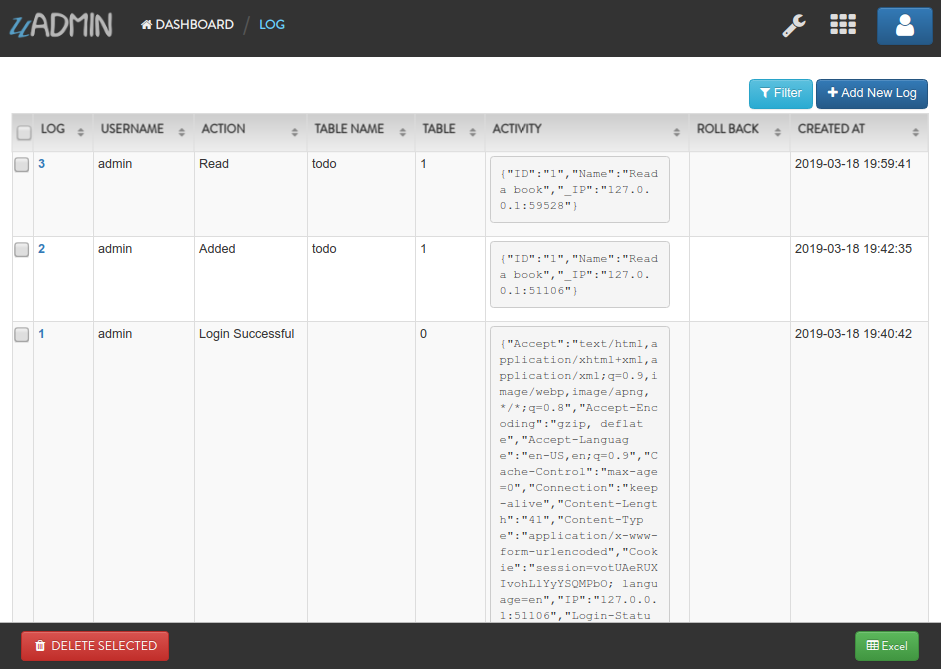941x669 pixels.
Task: Click the Delete Selected button
Action: pyautogui.click(x=95, y=646)
